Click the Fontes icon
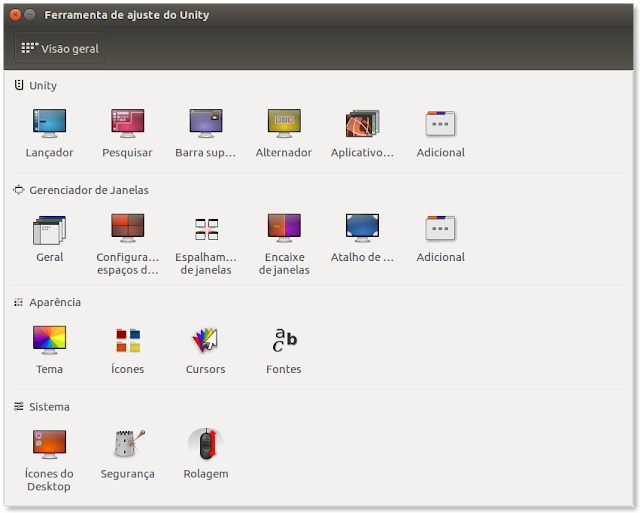 pos(283,341)
